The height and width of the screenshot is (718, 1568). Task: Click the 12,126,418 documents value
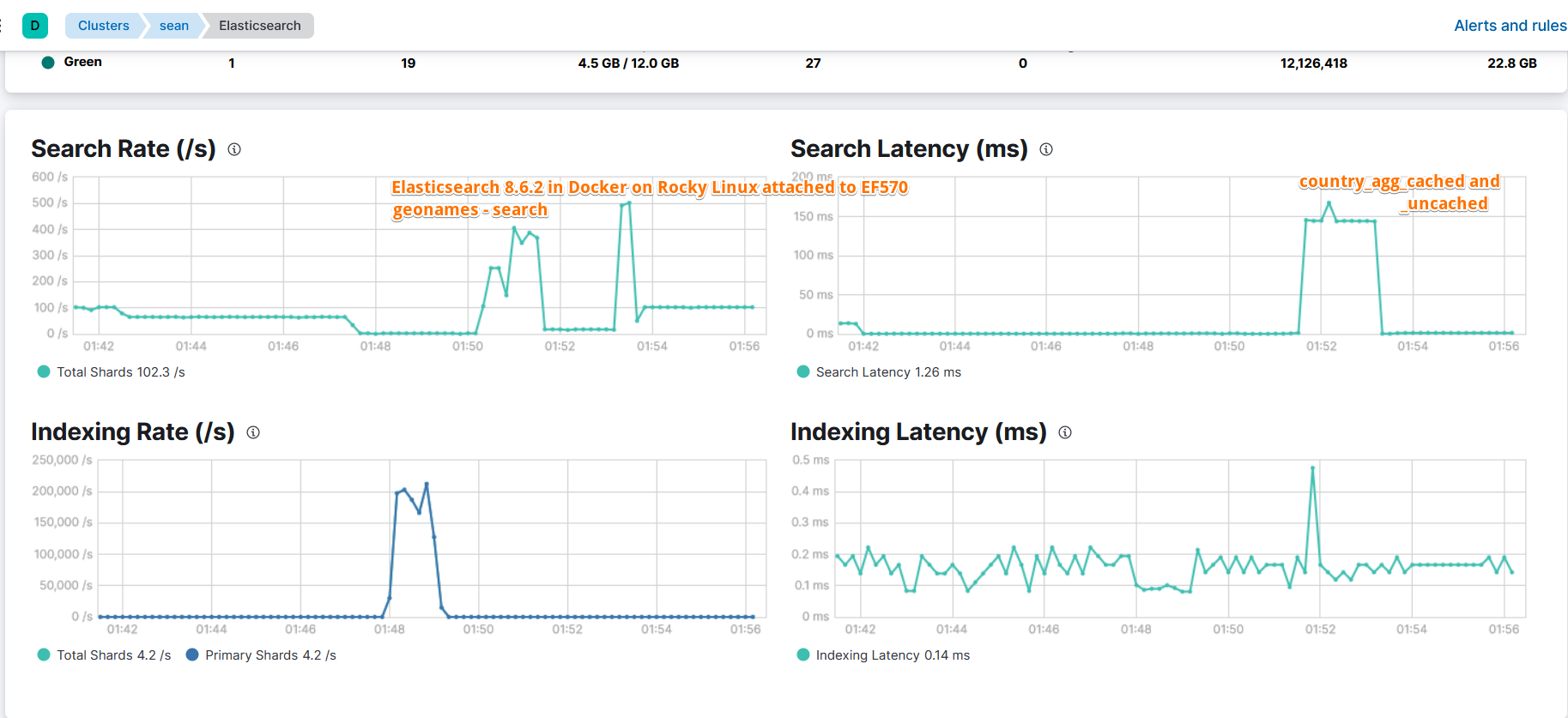click(1313, 63)
